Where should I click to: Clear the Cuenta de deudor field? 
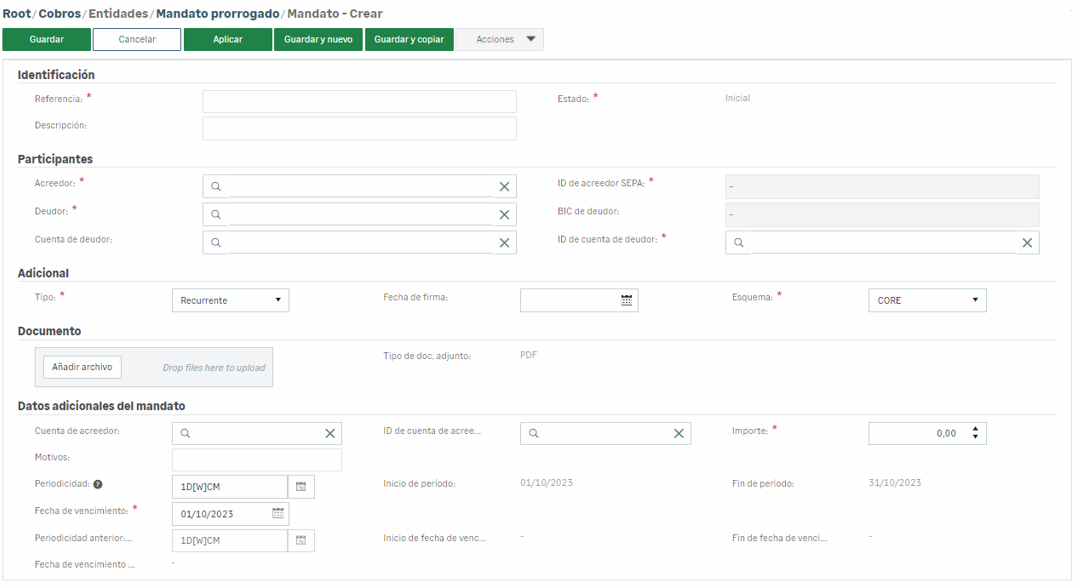click(x=504, y=243)
